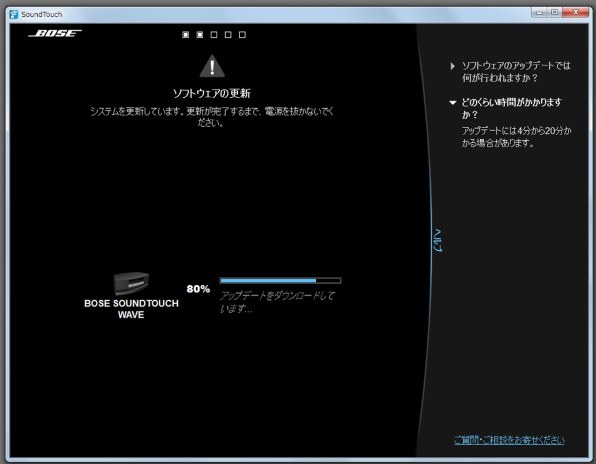Click the warning triangle icon

(x=212, y=66)
